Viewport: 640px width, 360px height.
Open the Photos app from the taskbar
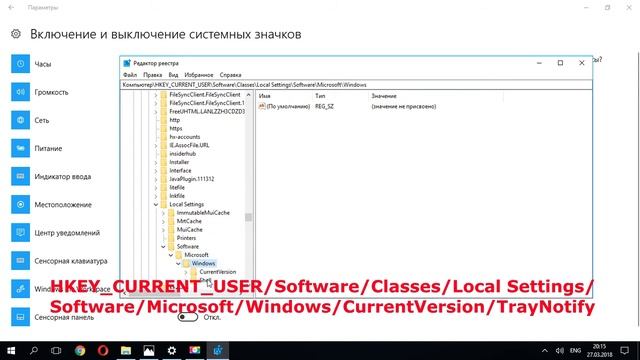coord(149,350)
